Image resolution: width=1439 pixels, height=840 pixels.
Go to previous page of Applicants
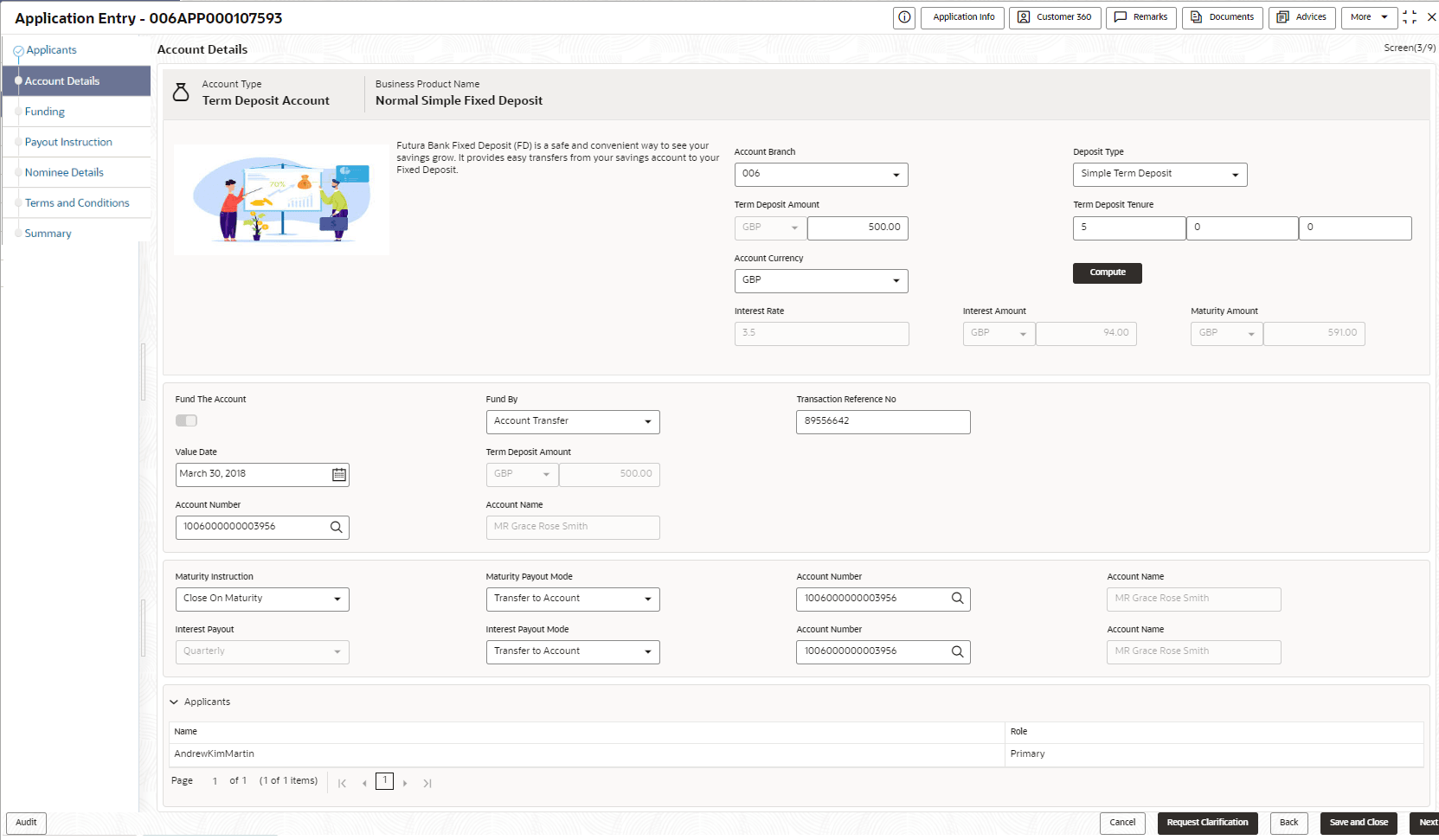click(364, 783)
